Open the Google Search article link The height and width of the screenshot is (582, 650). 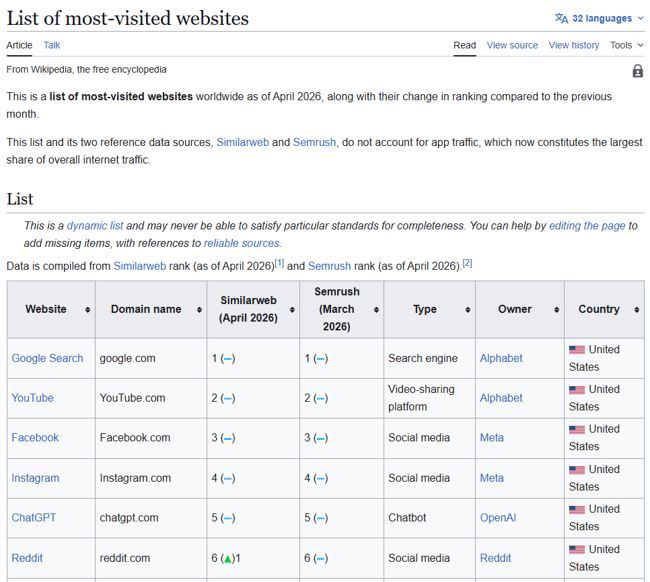[x=47, y=358]
